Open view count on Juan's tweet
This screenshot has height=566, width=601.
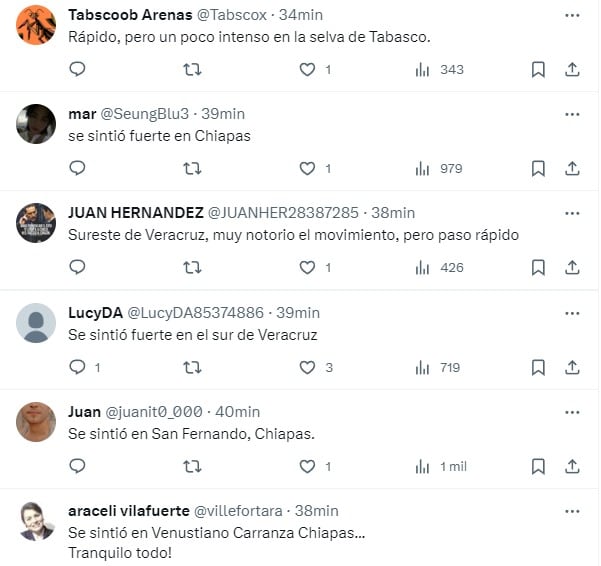tap(440, 466)
